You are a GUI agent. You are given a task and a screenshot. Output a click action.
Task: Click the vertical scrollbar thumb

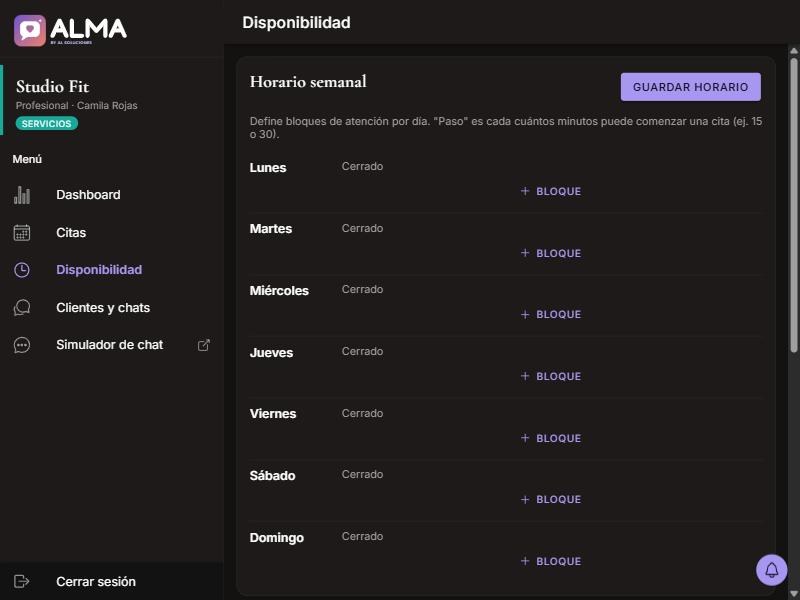pyautogui.click(x=794, y=204)
